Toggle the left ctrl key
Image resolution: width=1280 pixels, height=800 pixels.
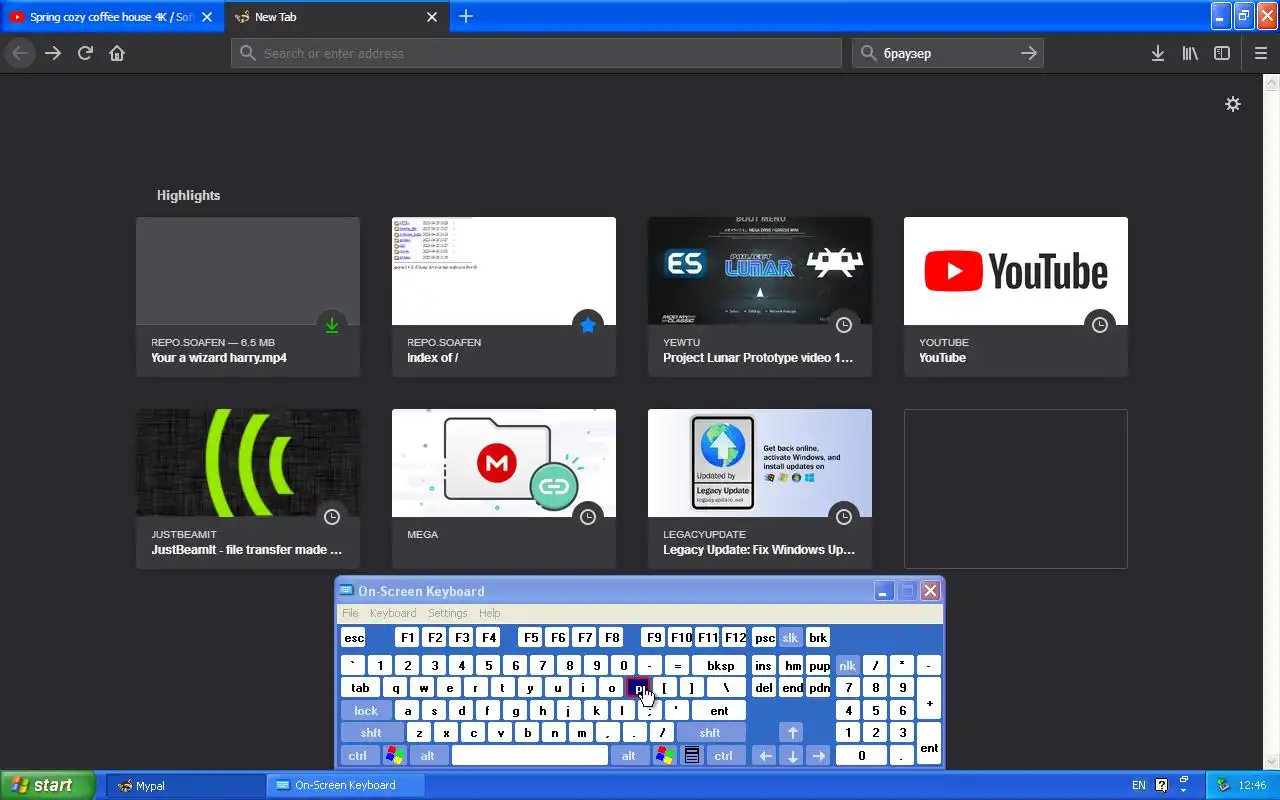click(358, 755)
